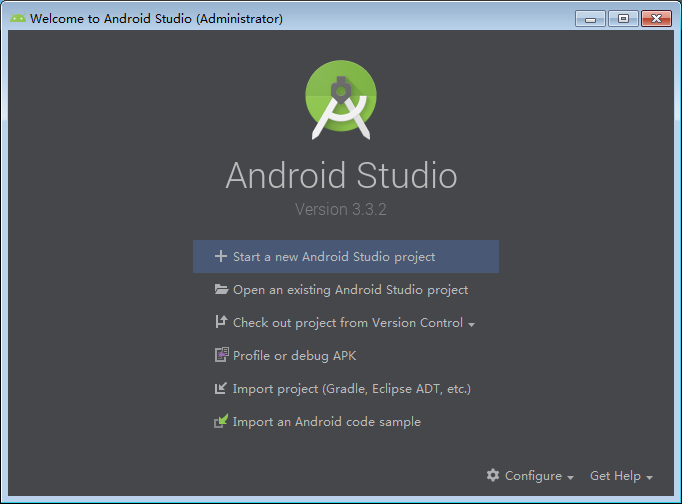Click the Configure gear icon
682x504 pixels.
point(493,475)
